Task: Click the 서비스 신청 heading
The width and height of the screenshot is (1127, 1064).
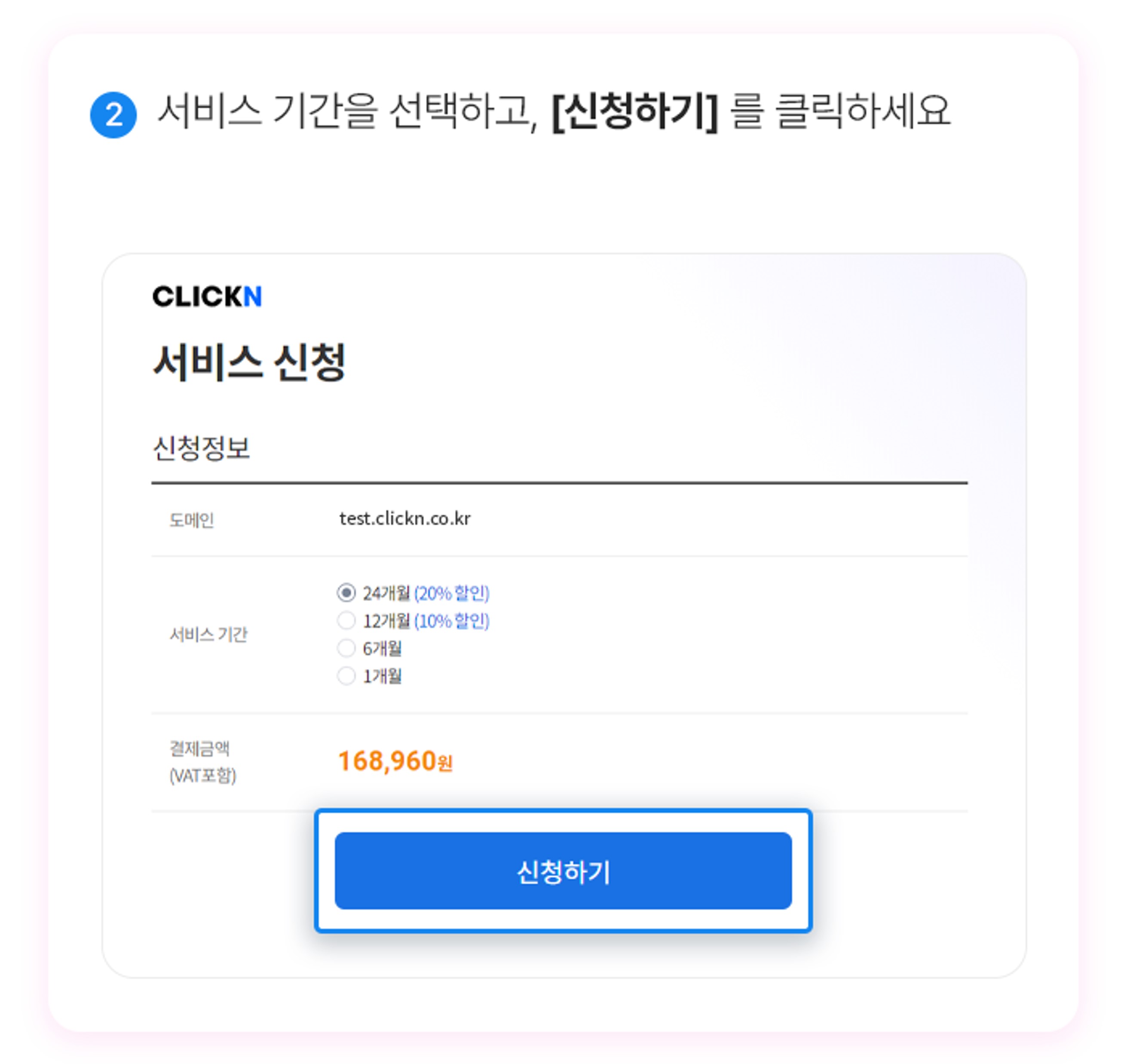Action: coord(249,362)
